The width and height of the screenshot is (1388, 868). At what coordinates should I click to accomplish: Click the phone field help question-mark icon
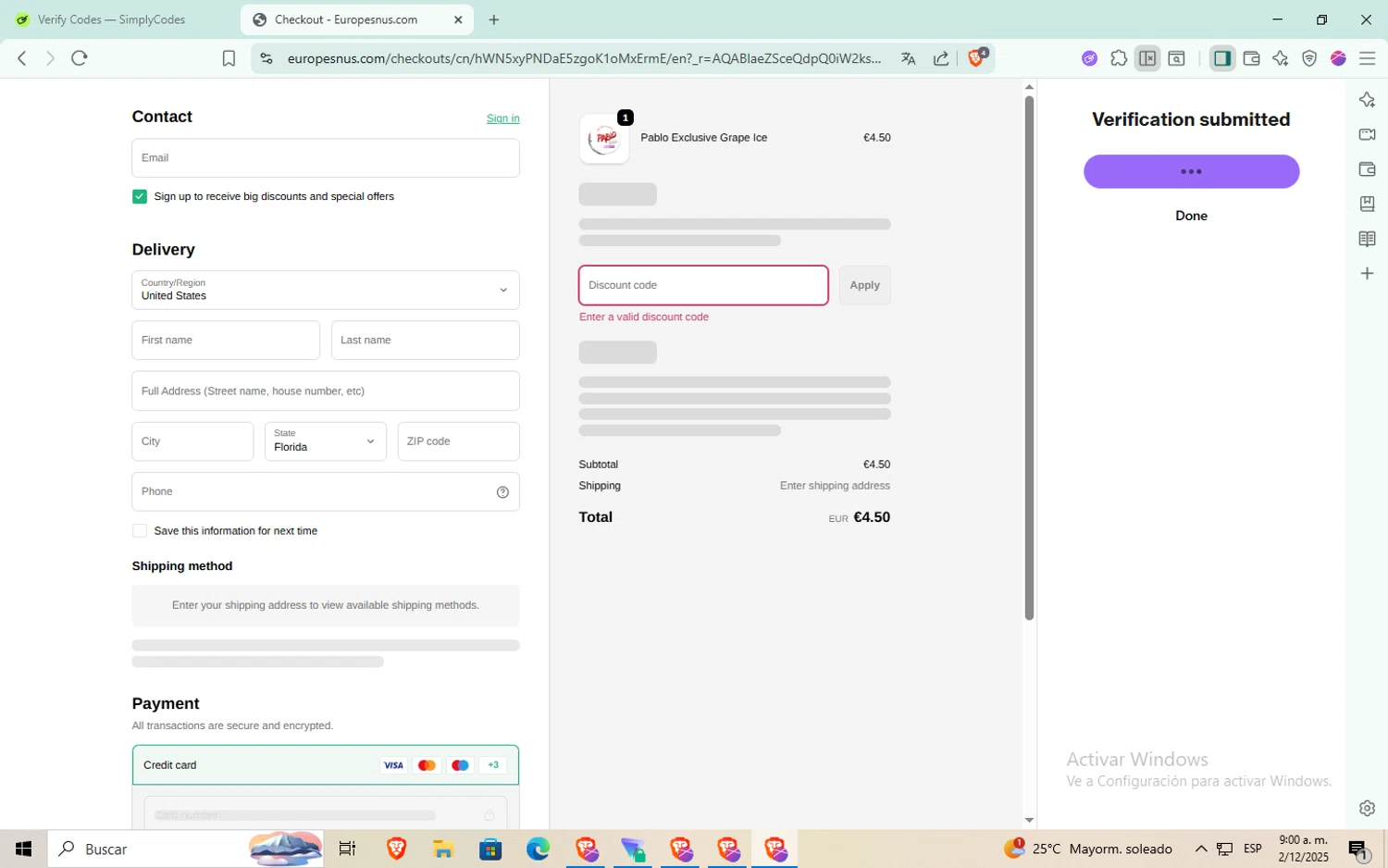pos(502,492)
